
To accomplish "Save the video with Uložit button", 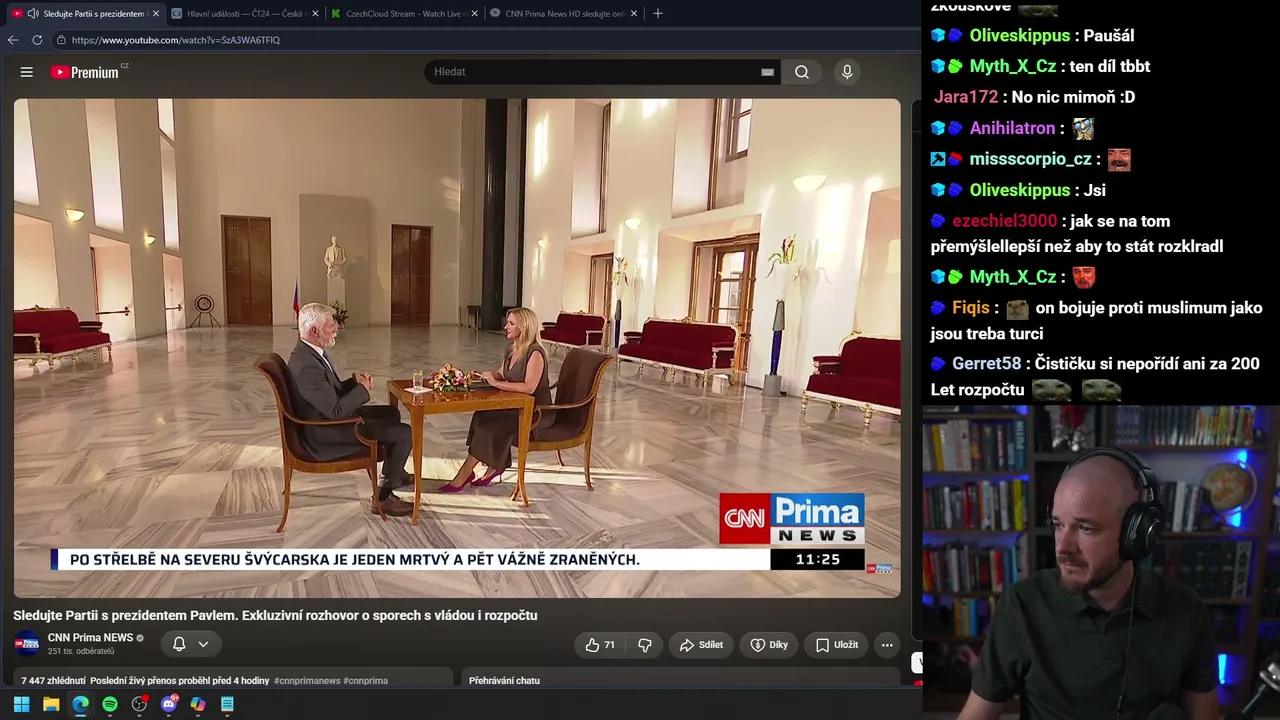I will pyautogui.click(x=837, y=645).
